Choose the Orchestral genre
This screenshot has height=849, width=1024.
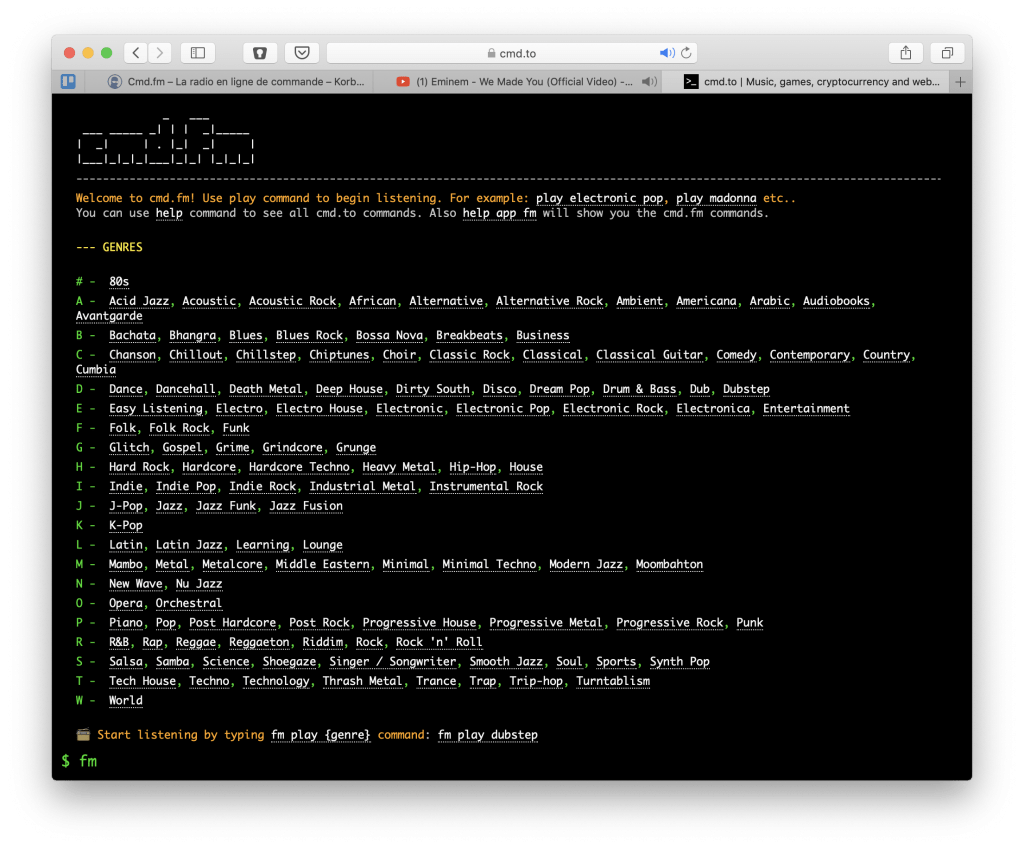[189, 603]
